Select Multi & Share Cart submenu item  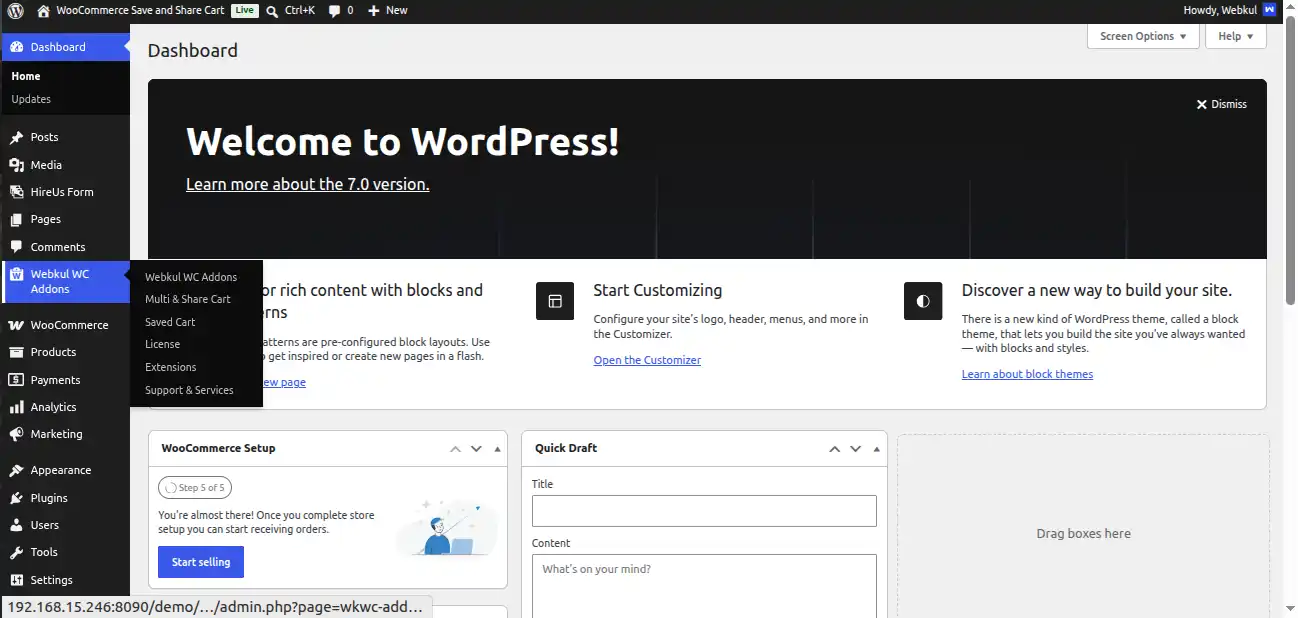[188, 299]
